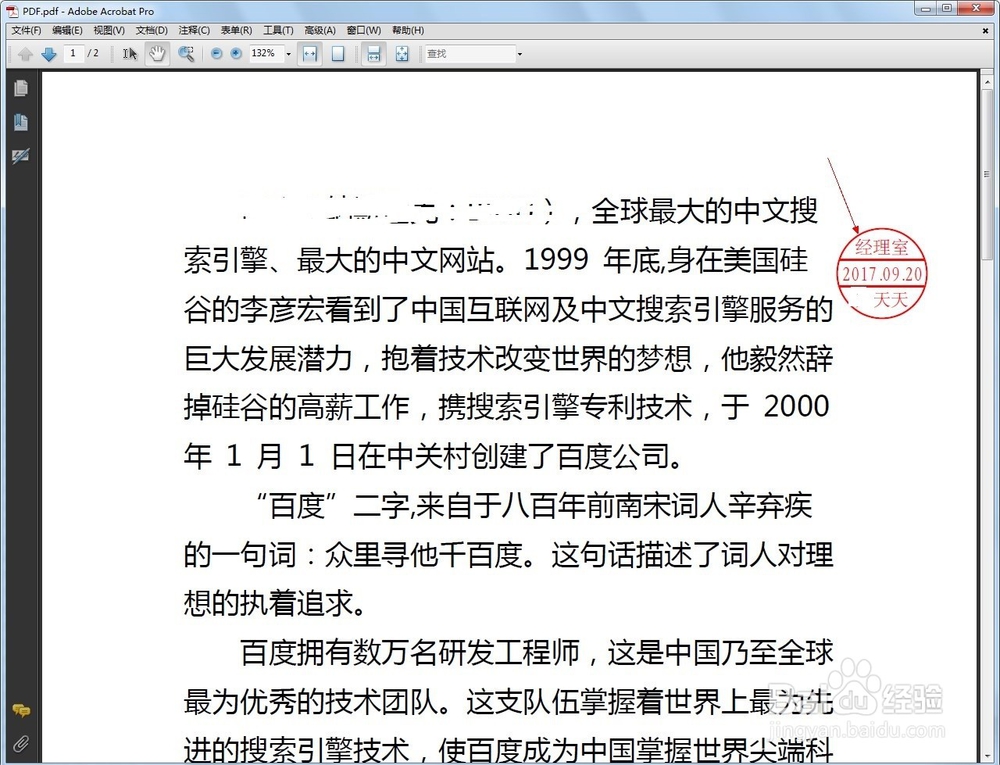Open the Signatures panel in sidebar
Image resolution: width=1000 pixels, height=765 pixels.
click(20, 156)
